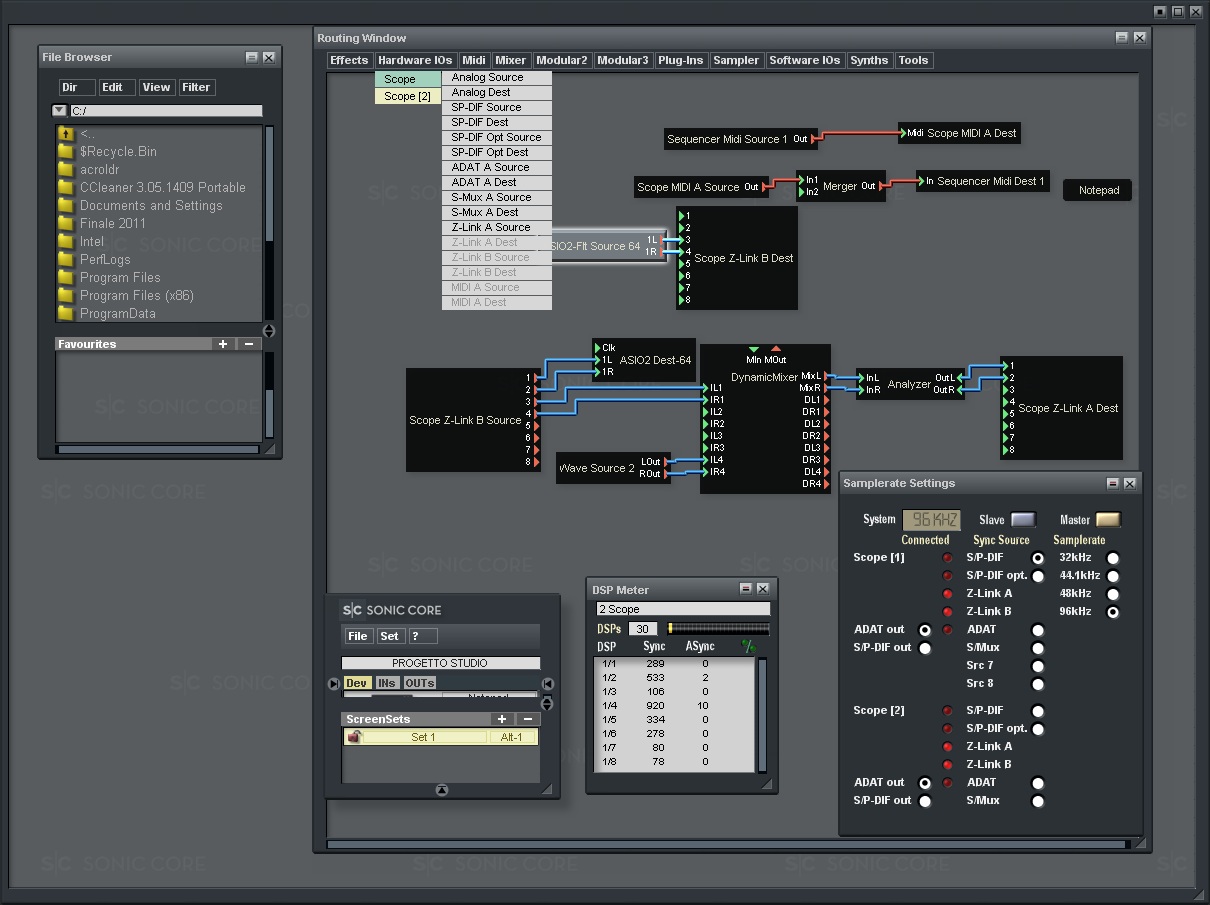The width and height of the screenshot is (1210, 905).
Task: Open the Filter menu in File Browser
Action: pyautogui.click(x=196, y=87)
